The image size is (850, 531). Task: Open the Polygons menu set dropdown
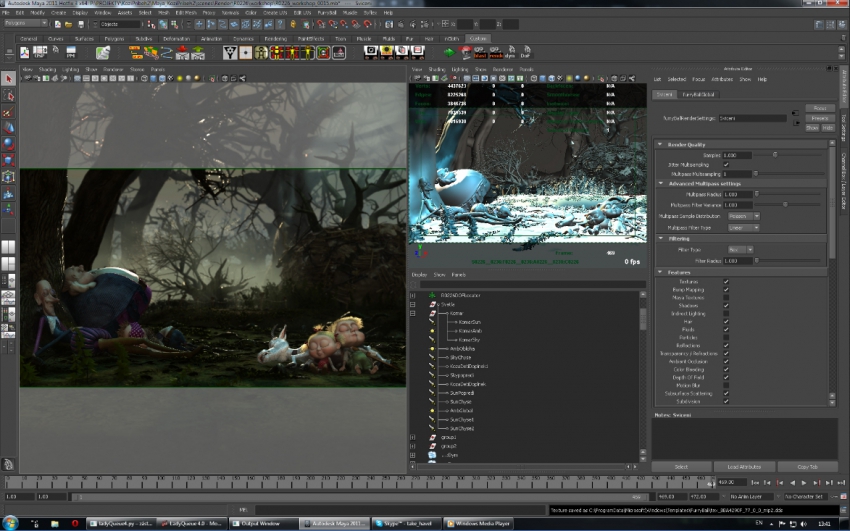click(x=25, y=23)
